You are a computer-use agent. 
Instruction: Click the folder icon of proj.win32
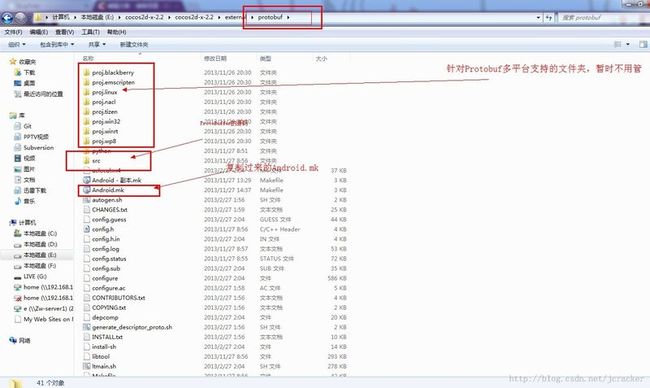click(x=86, y=121)
